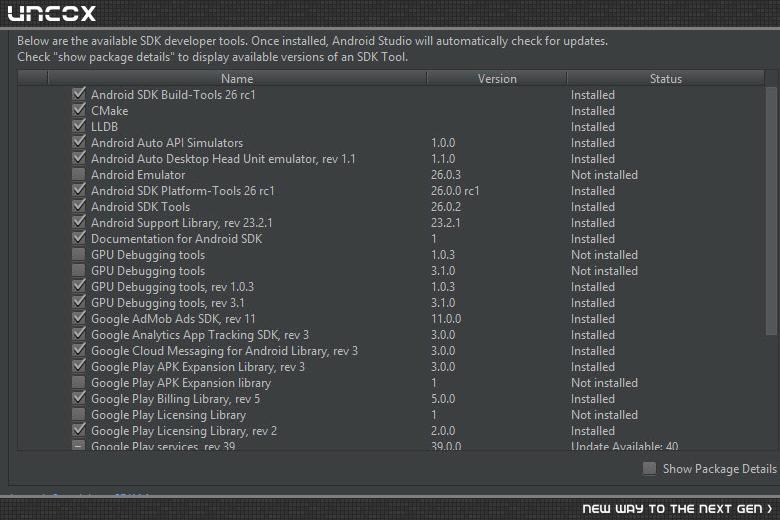Screen dimensions: 780x520
Task: Select the 'Android SDK Build-Tools 26 rc1' name
Action: [x=173, y=95]
